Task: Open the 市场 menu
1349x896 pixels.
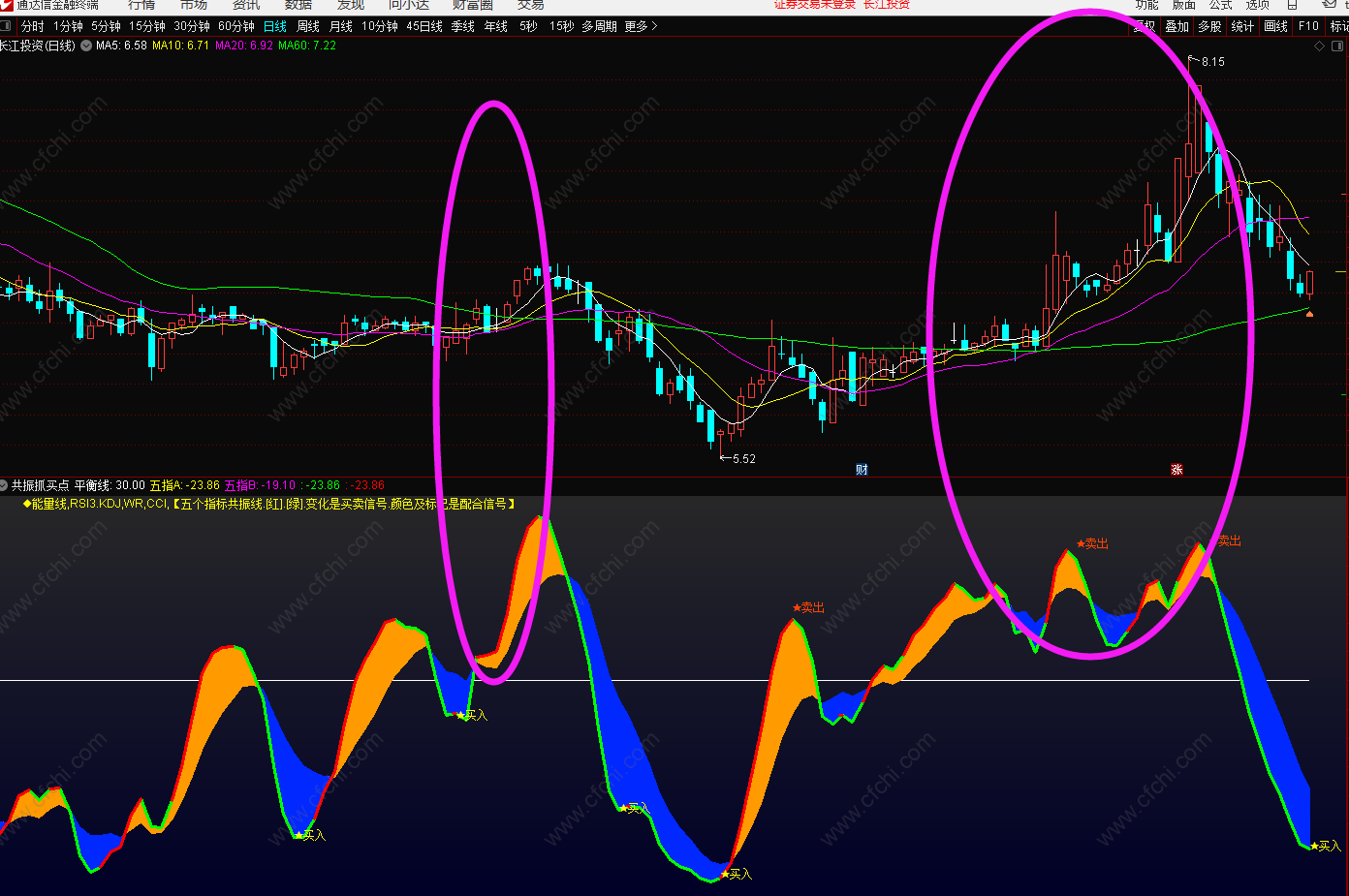Action: pos(194,5)
